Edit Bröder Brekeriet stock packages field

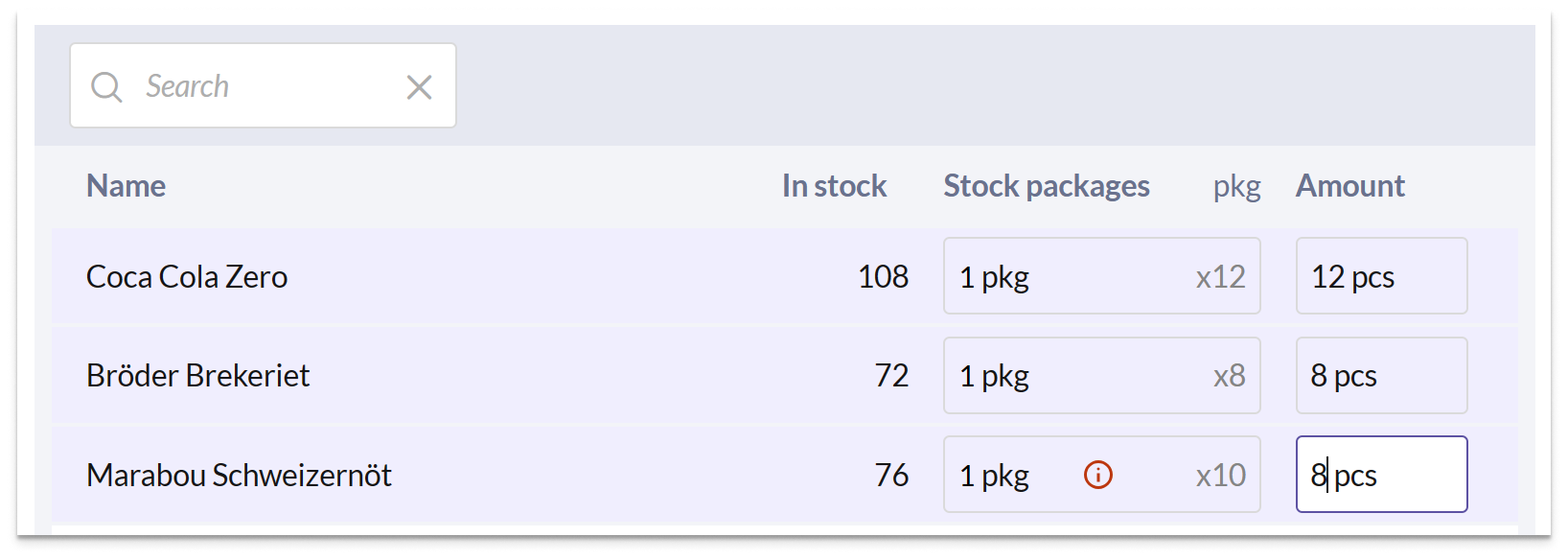pyautogui.click(x=1102, y=376)
